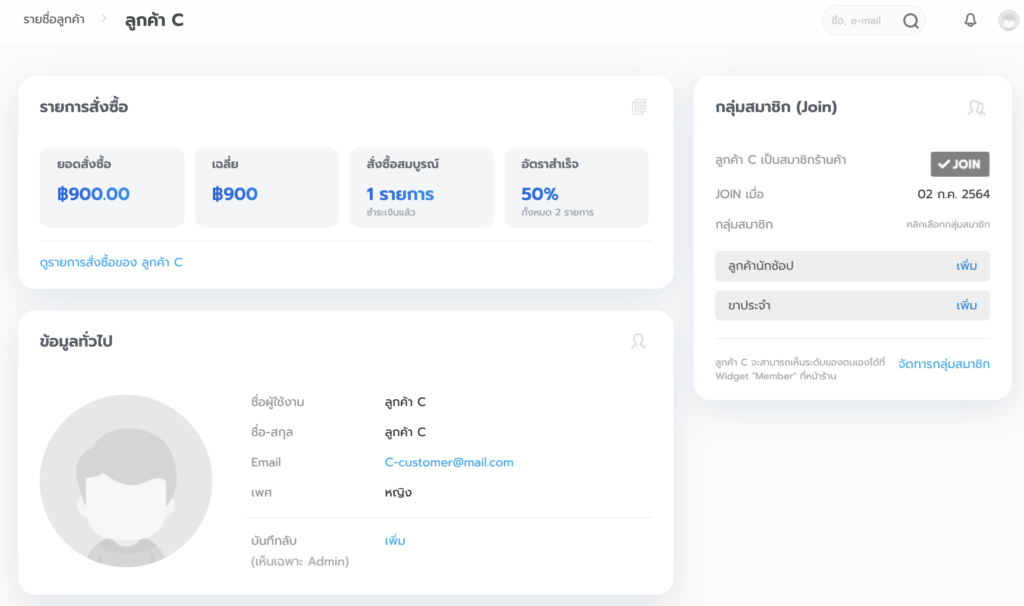Click the search magnifier icon

[910, 21]
